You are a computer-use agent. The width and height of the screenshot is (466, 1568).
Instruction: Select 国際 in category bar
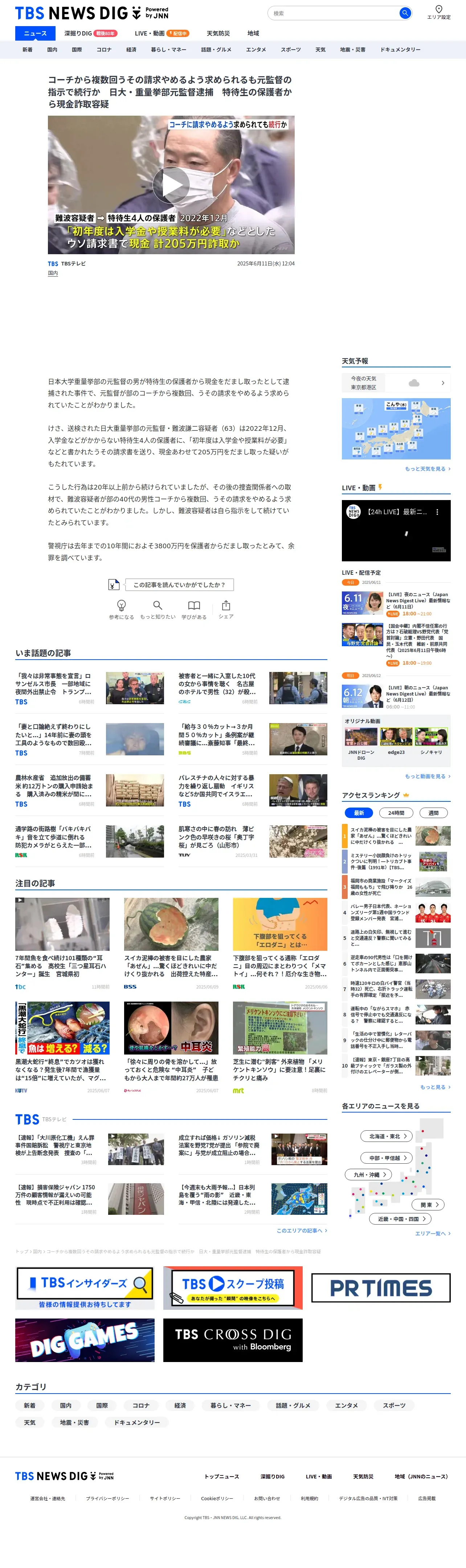click(77, 50)
